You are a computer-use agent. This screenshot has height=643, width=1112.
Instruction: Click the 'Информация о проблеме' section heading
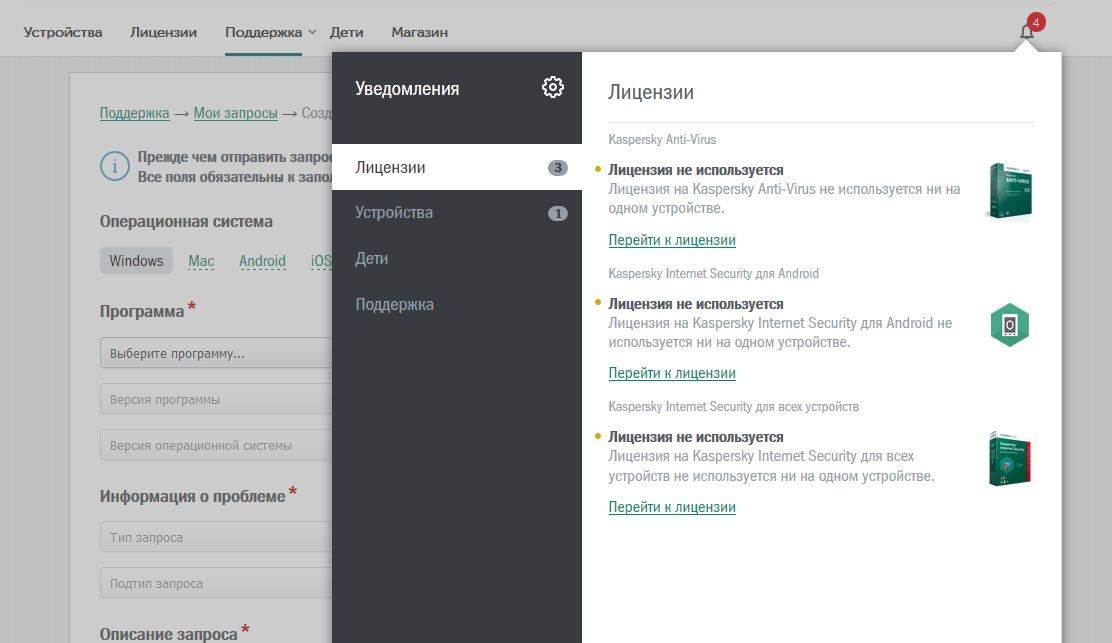192,496
